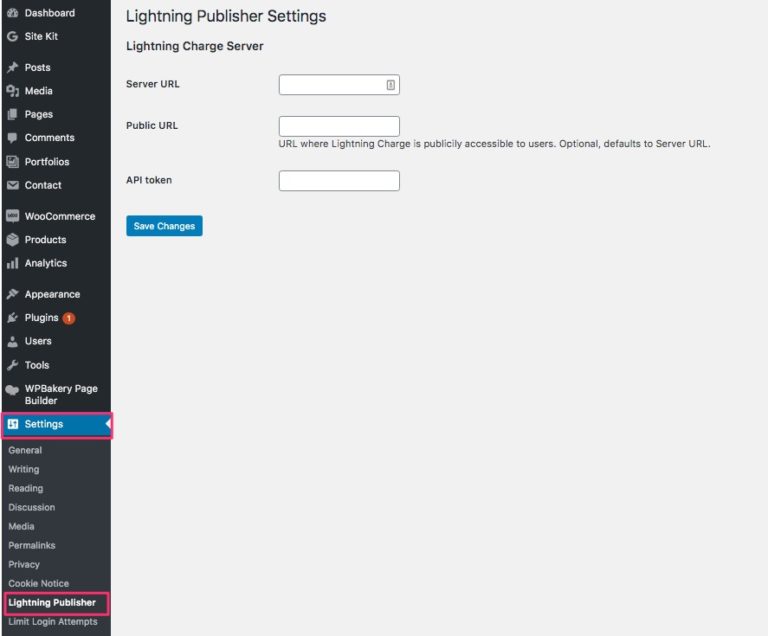Open the Plugins menu item

[42, 318]
